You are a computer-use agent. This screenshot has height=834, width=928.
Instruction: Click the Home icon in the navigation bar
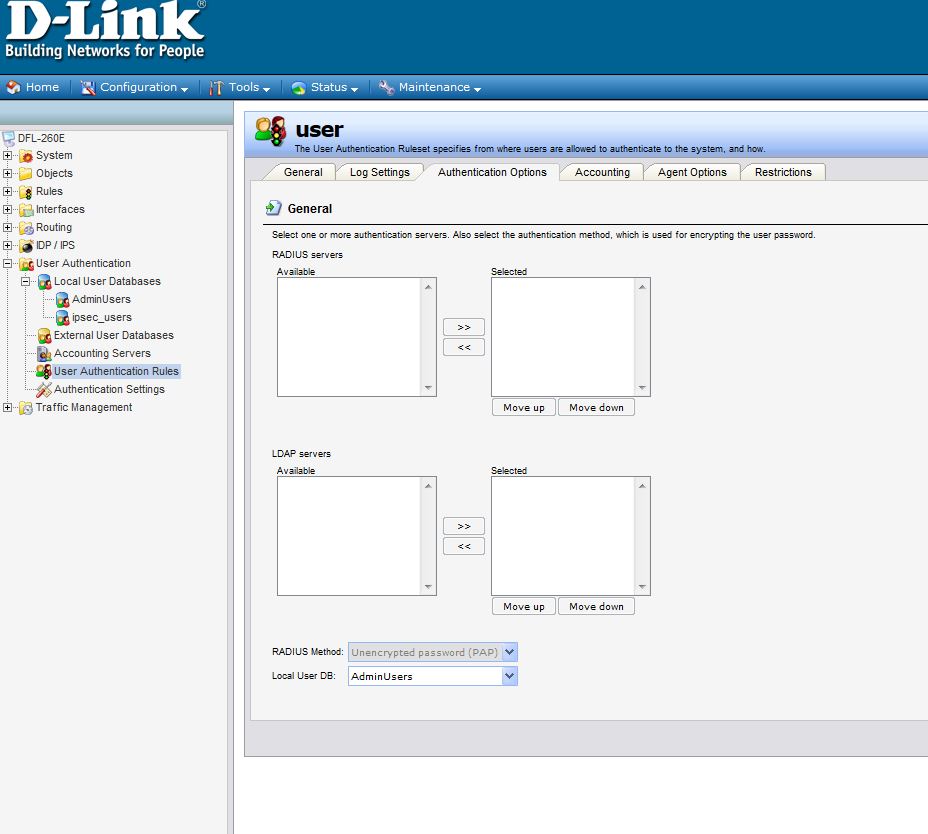pos(13,88)
